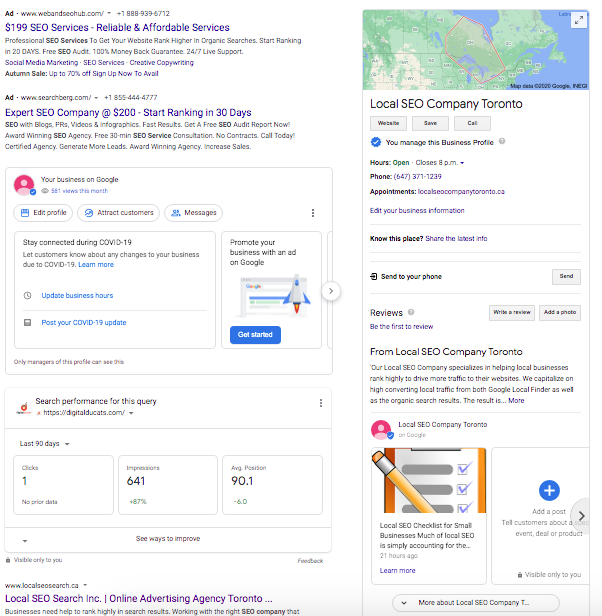Screen dimensions: 602x616
Task: Open the Local SEO Checklist post thumbnail
Action: tap(429, 480)
